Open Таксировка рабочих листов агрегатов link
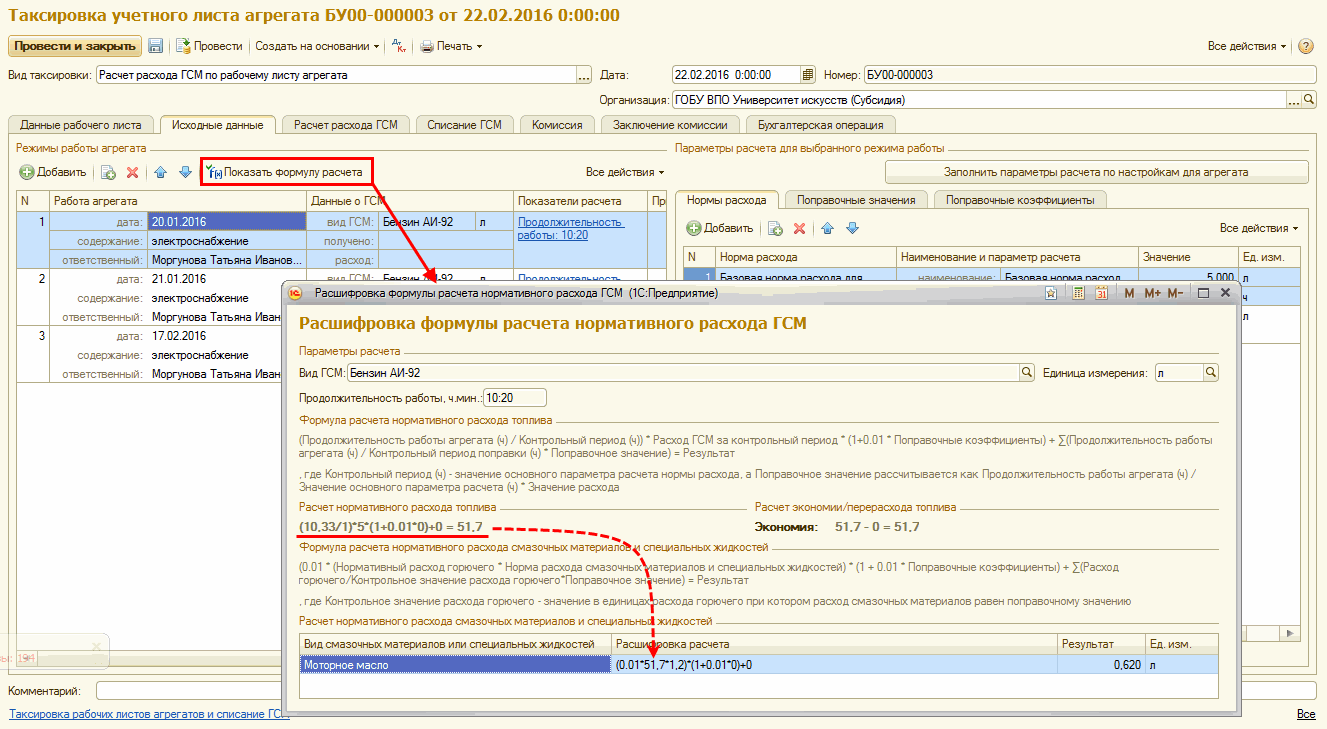1327x729 pixels. point(148,714)
